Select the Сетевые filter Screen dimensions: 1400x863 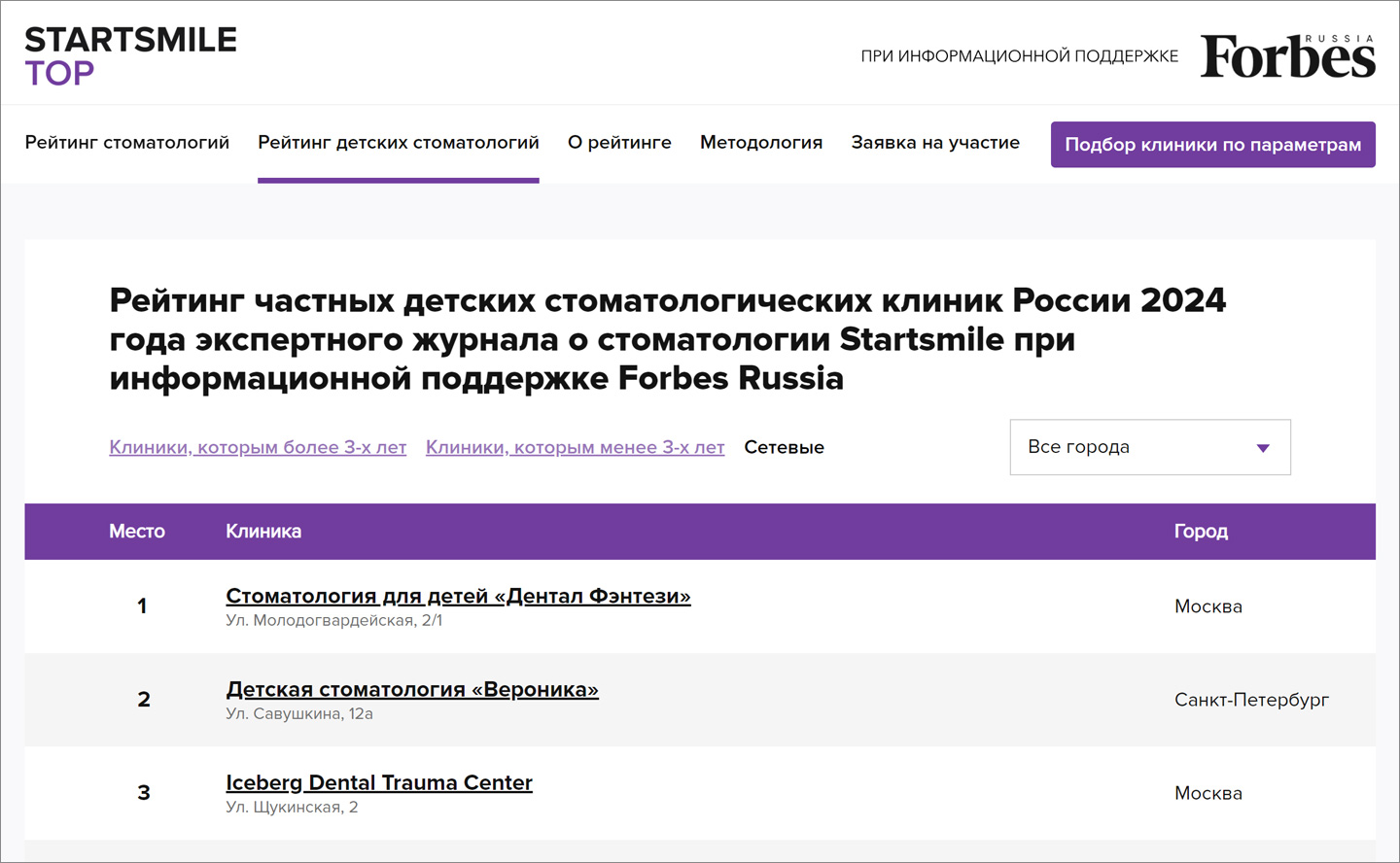point(785,447)
